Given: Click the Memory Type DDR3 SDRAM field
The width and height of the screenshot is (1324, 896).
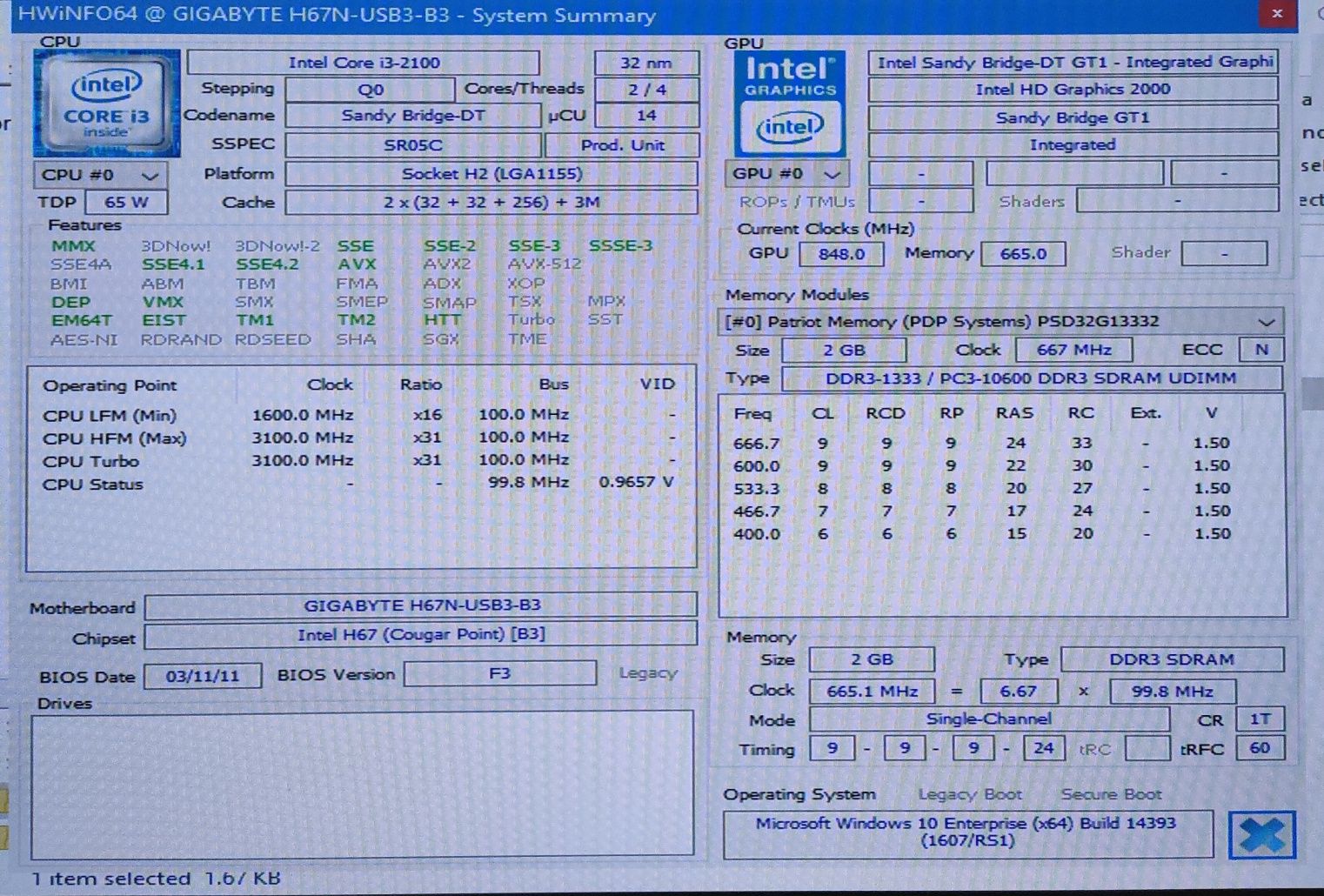Looking at the screenshot, I should [1172, 659].
